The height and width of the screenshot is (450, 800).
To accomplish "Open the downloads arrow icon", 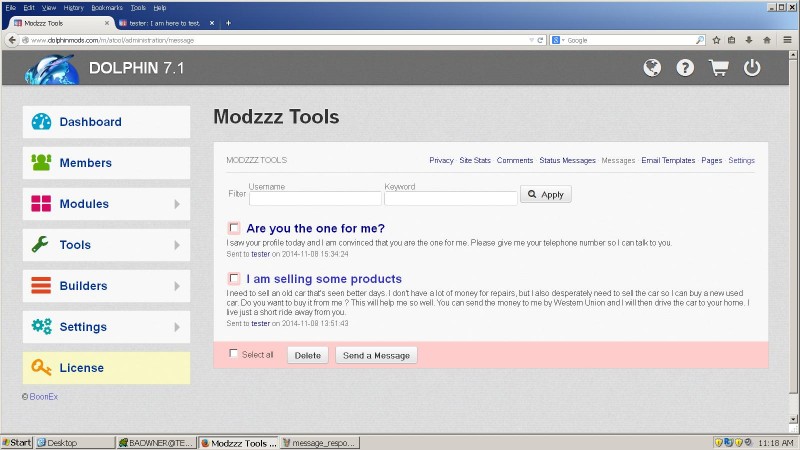I will click(749, 40).
